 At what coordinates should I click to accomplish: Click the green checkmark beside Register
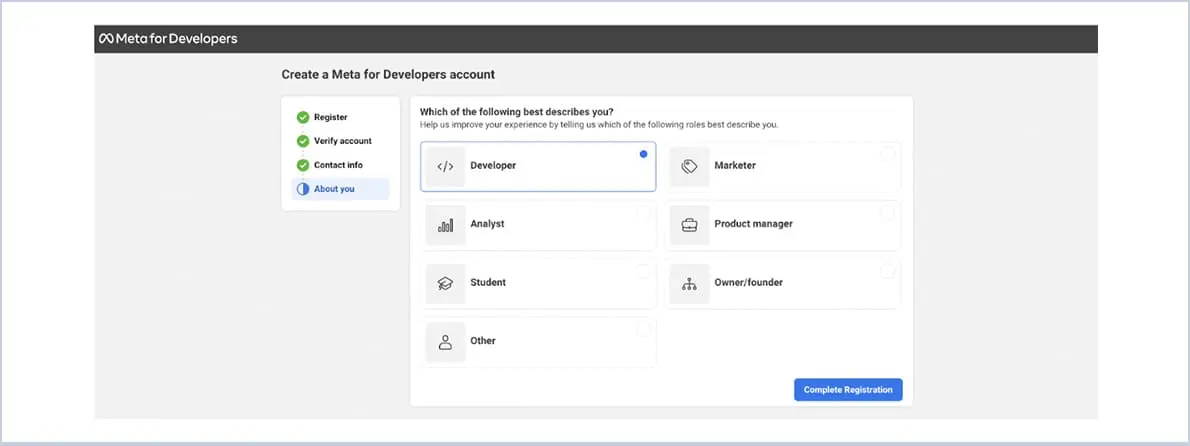pyautogui.click(x=303, y=118)
